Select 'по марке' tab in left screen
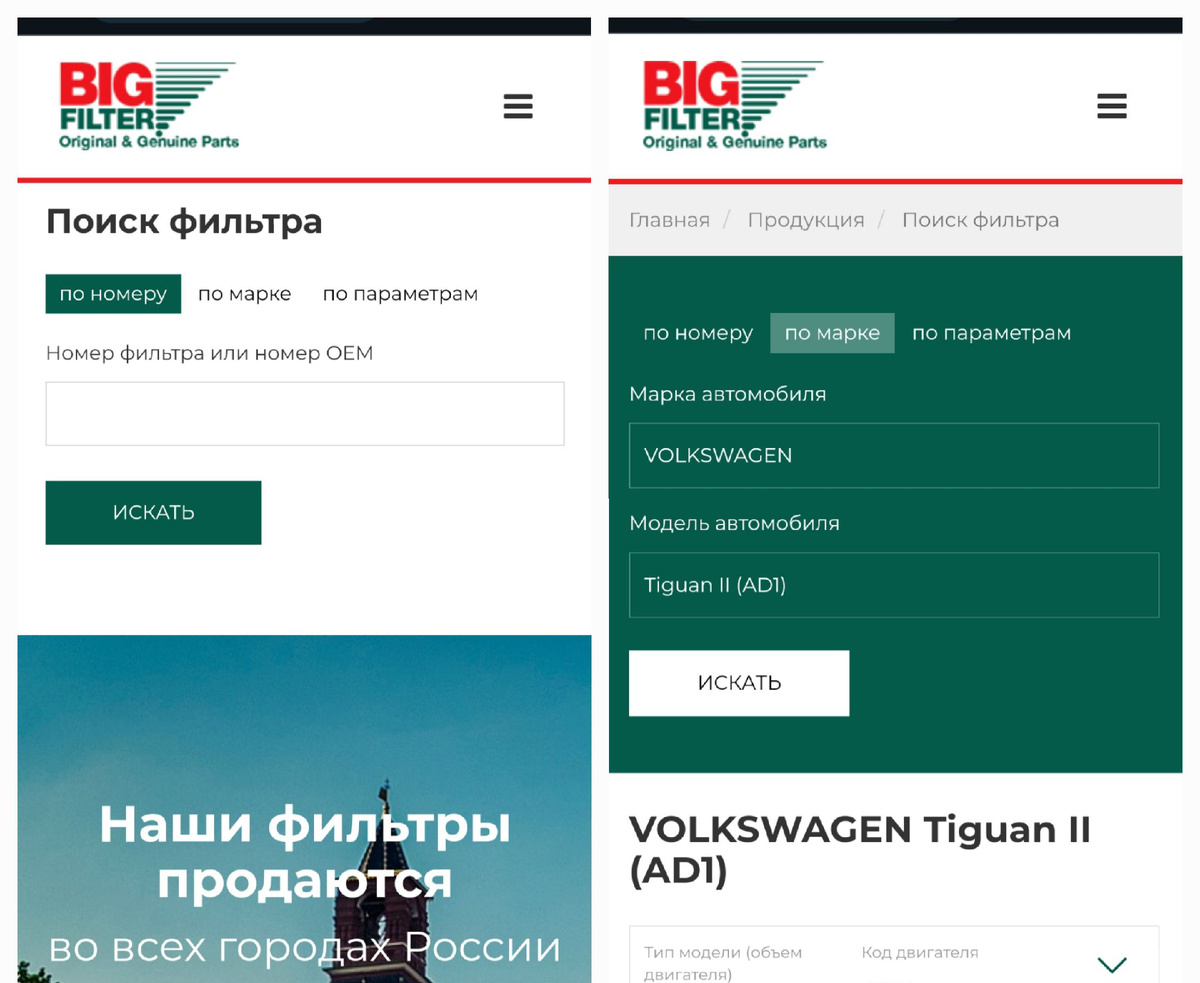This screenshot has width=1200, height=983. point(245,294)
